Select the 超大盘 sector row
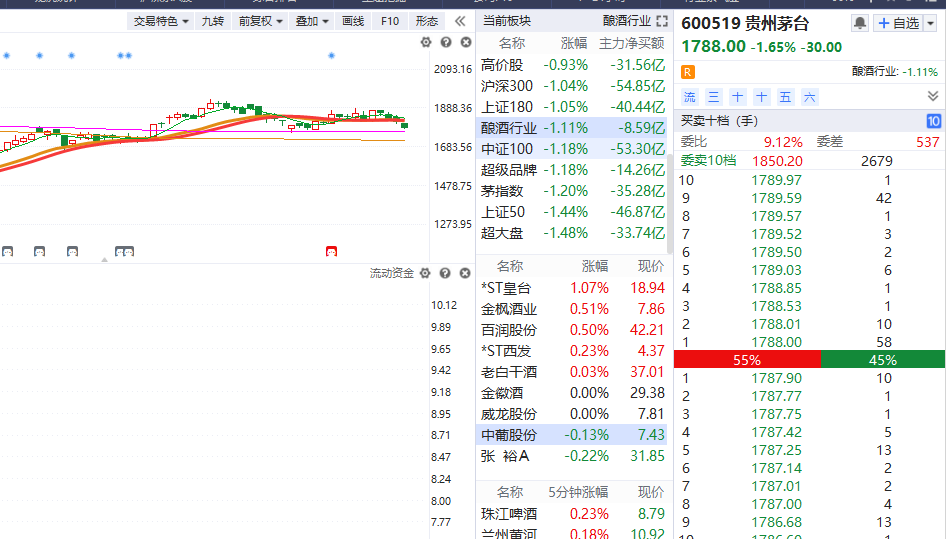The height and width of the screenshot is (539, 946). coord(572,233)
